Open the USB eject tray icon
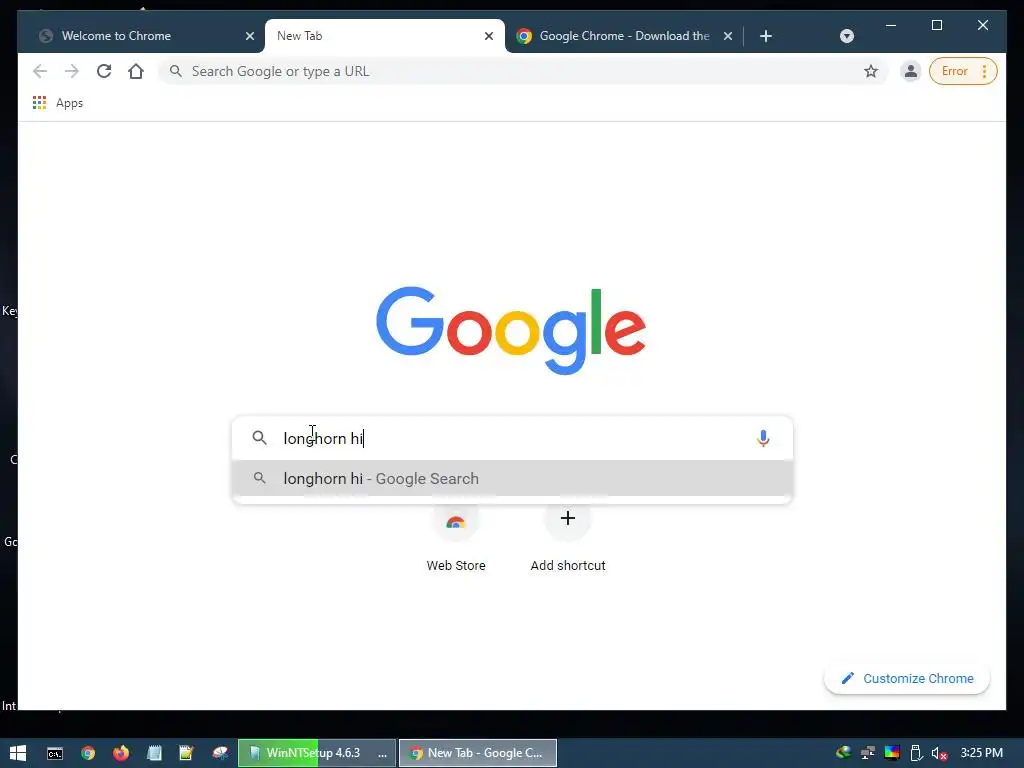 click(x=916, y=753)
